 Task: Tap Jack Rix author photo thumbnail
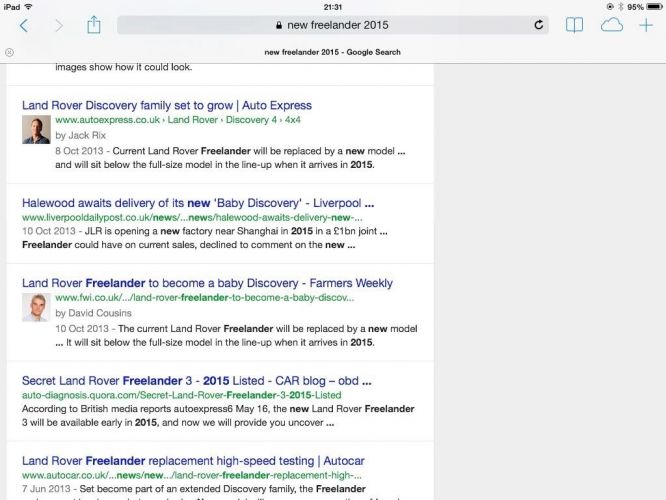point(36,130)
